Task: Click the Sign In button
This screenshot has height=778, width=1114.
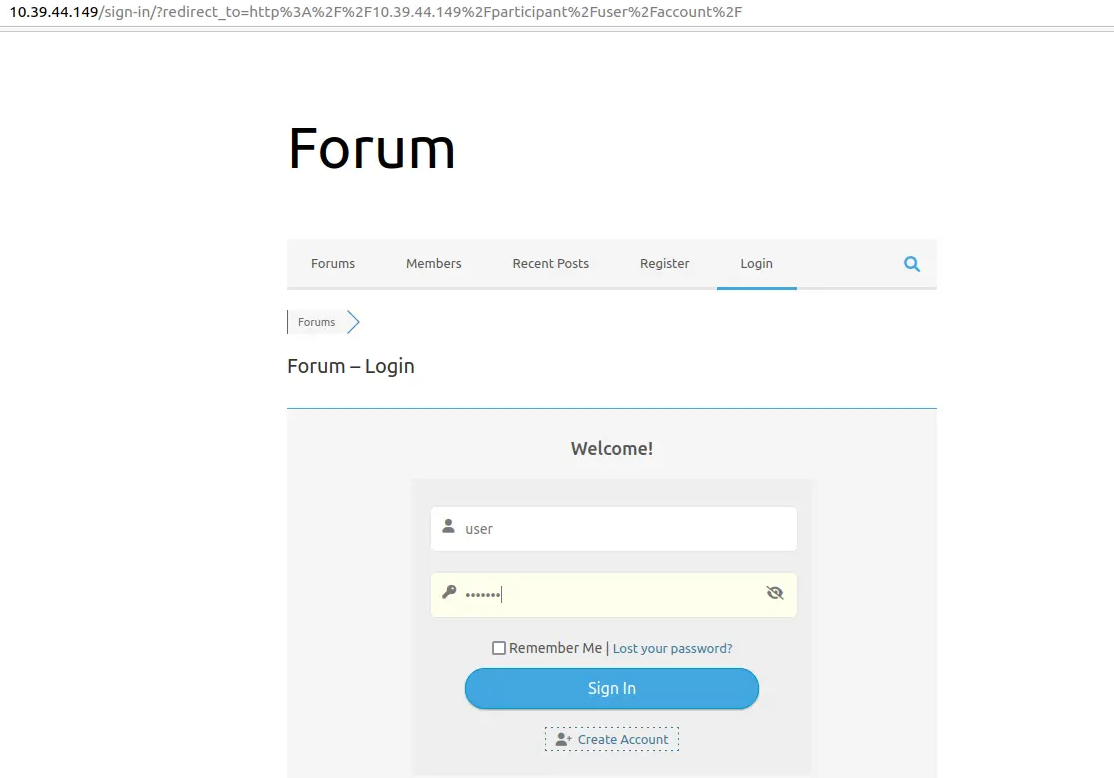Action: [x=612, y=688]
